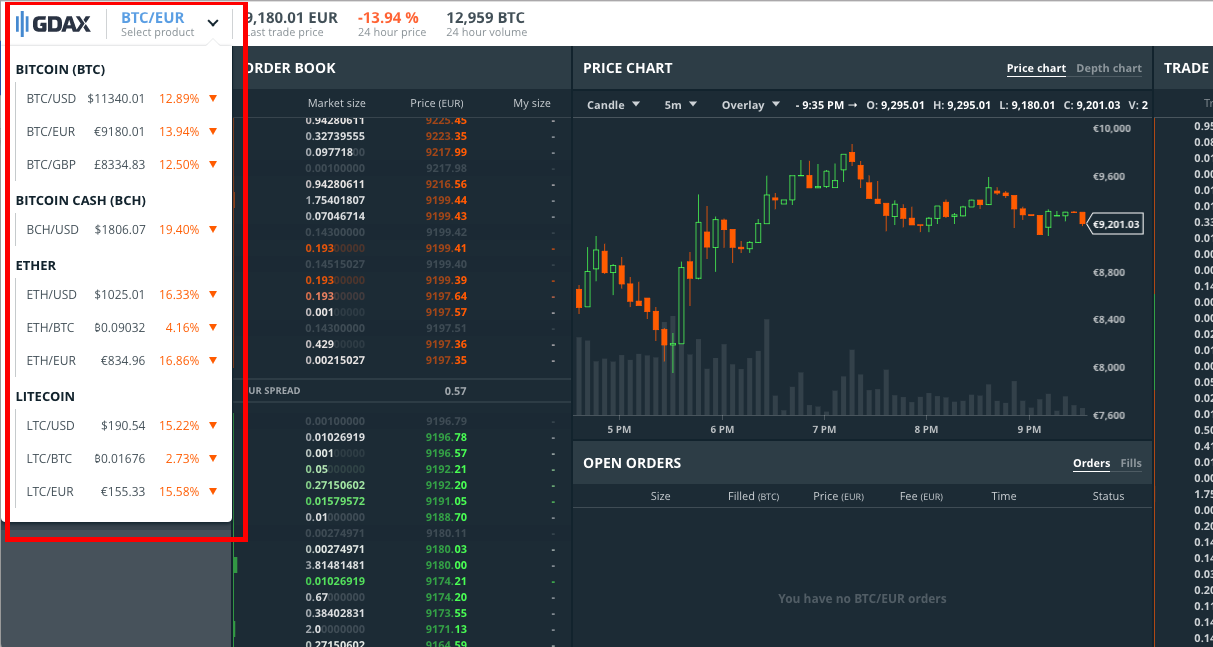Click the 9216.56 ask price in order book
Screen dimensions: 1213x647
click(x=446, y=185)
